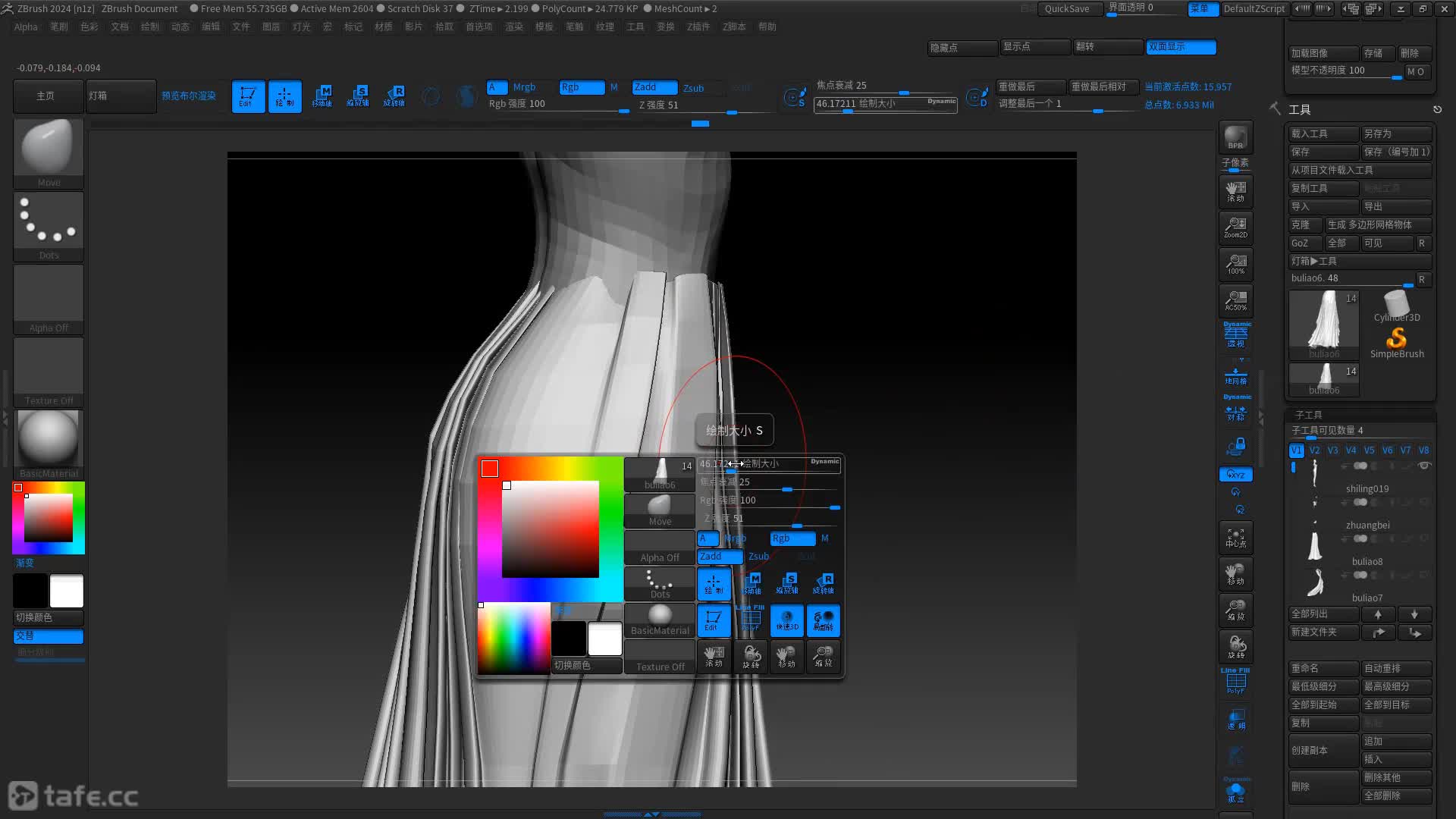1456x819 pixels.
Task: Click the 滚动 scroll icon in right shelf
Action: [x=1235, y=191]
